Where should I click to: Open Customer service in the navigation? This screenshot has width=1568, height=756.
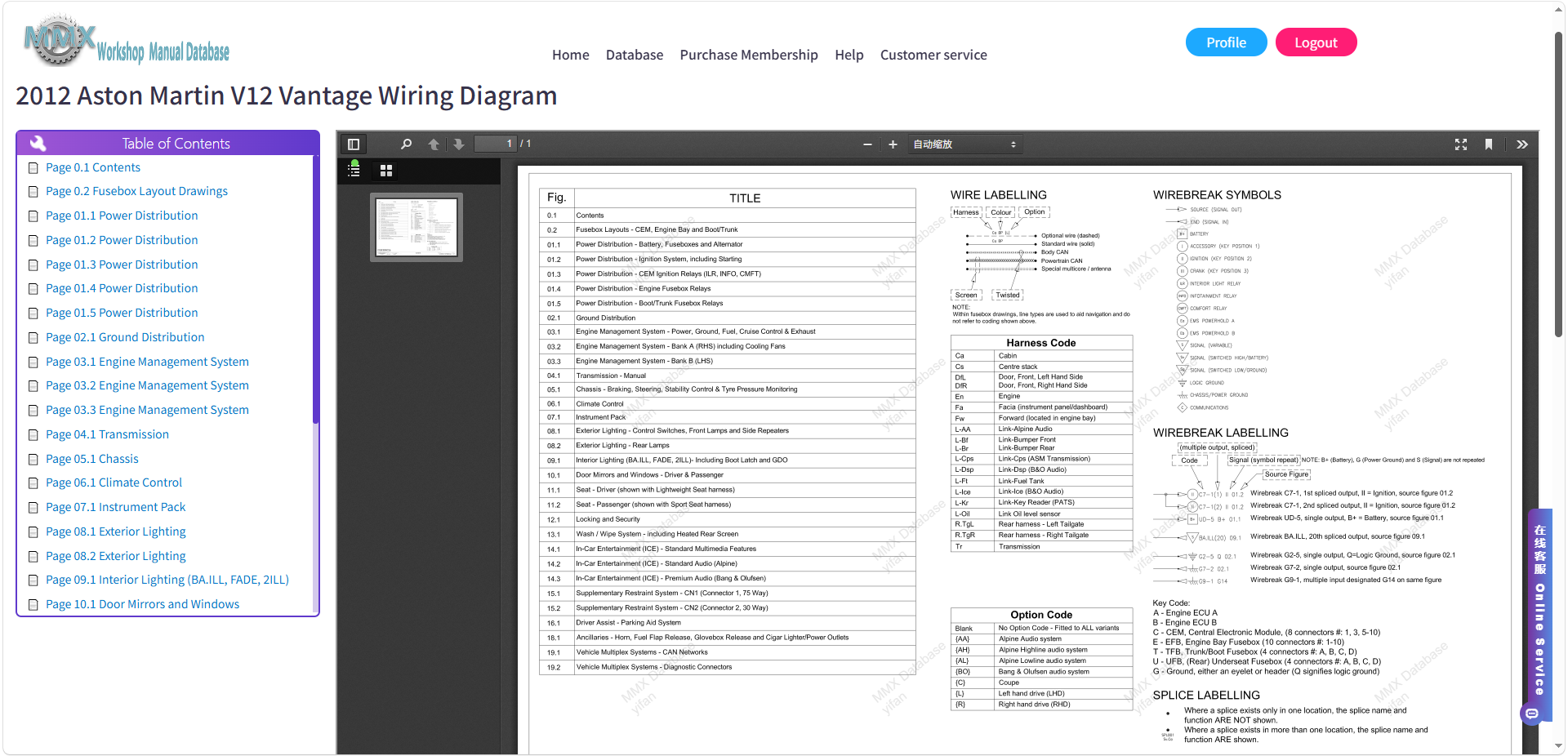click(933, 55)
